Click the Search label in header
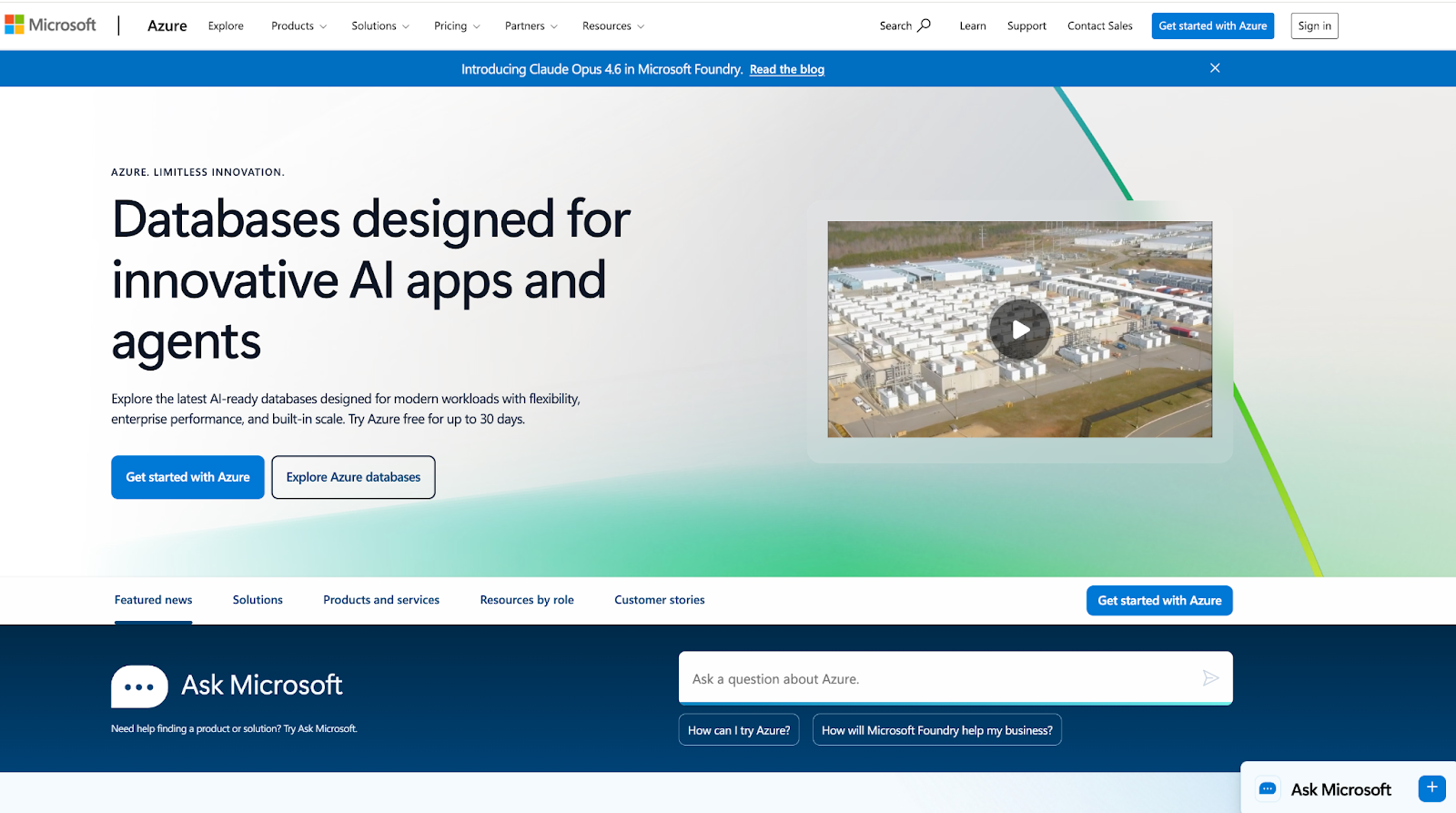The height and width of the screenshot is (813, 1456). (x=895, y=26)
